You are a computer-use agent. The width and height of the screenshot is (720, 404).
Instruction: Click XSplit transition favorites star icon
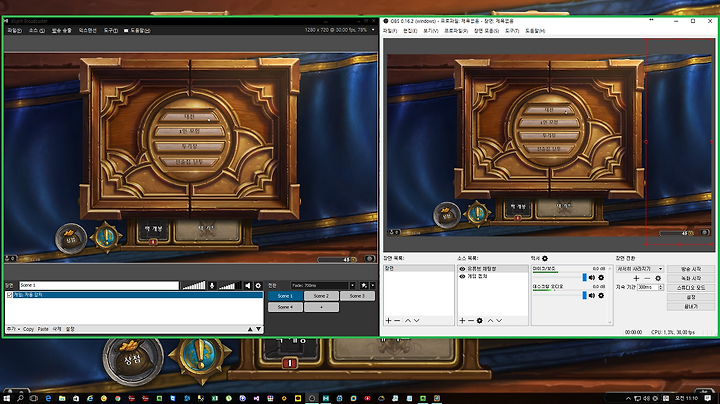364,286
